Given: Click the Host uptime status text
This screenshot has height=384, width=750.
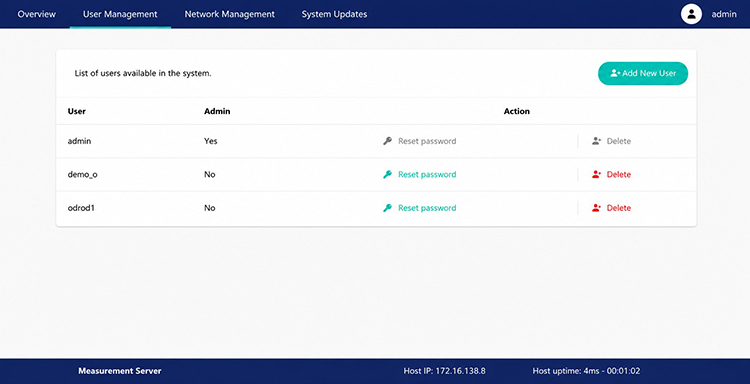Looking at the screenshot, I should point(586,371).
